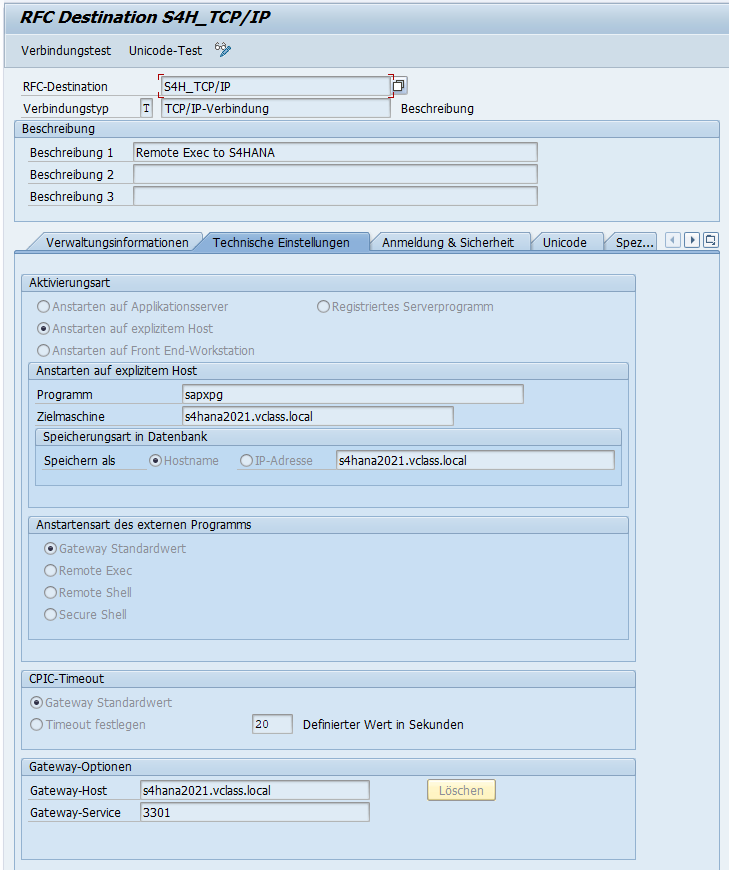Start the Unicode-Test

165,50
